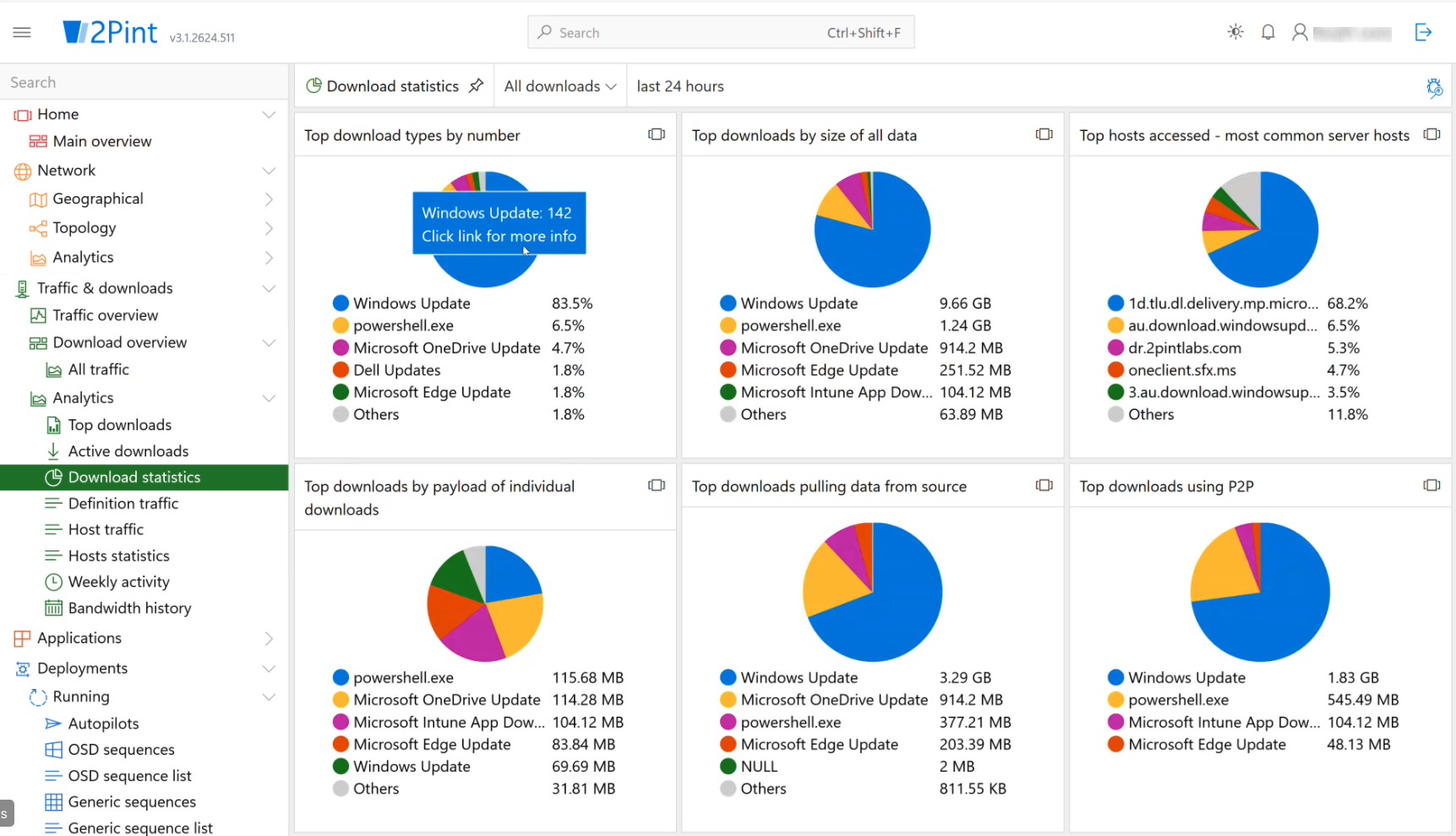Screen dimensions: 1456x836
Task: Click the sidebar Search box
Action: click(x=144, y=82)
